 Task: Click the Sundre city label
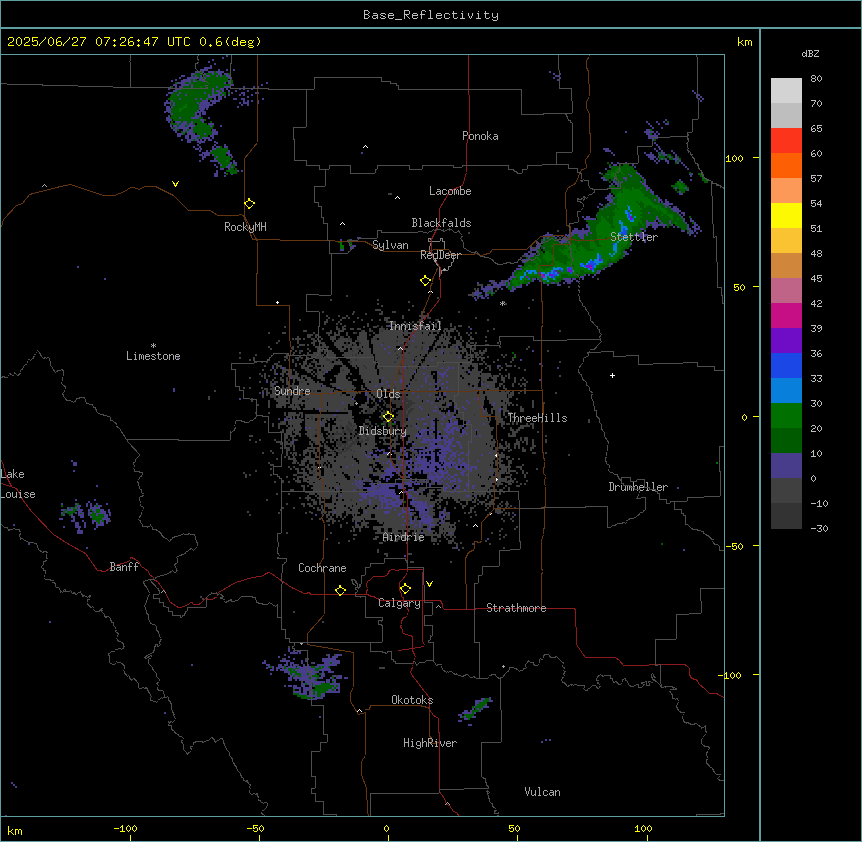292,391
